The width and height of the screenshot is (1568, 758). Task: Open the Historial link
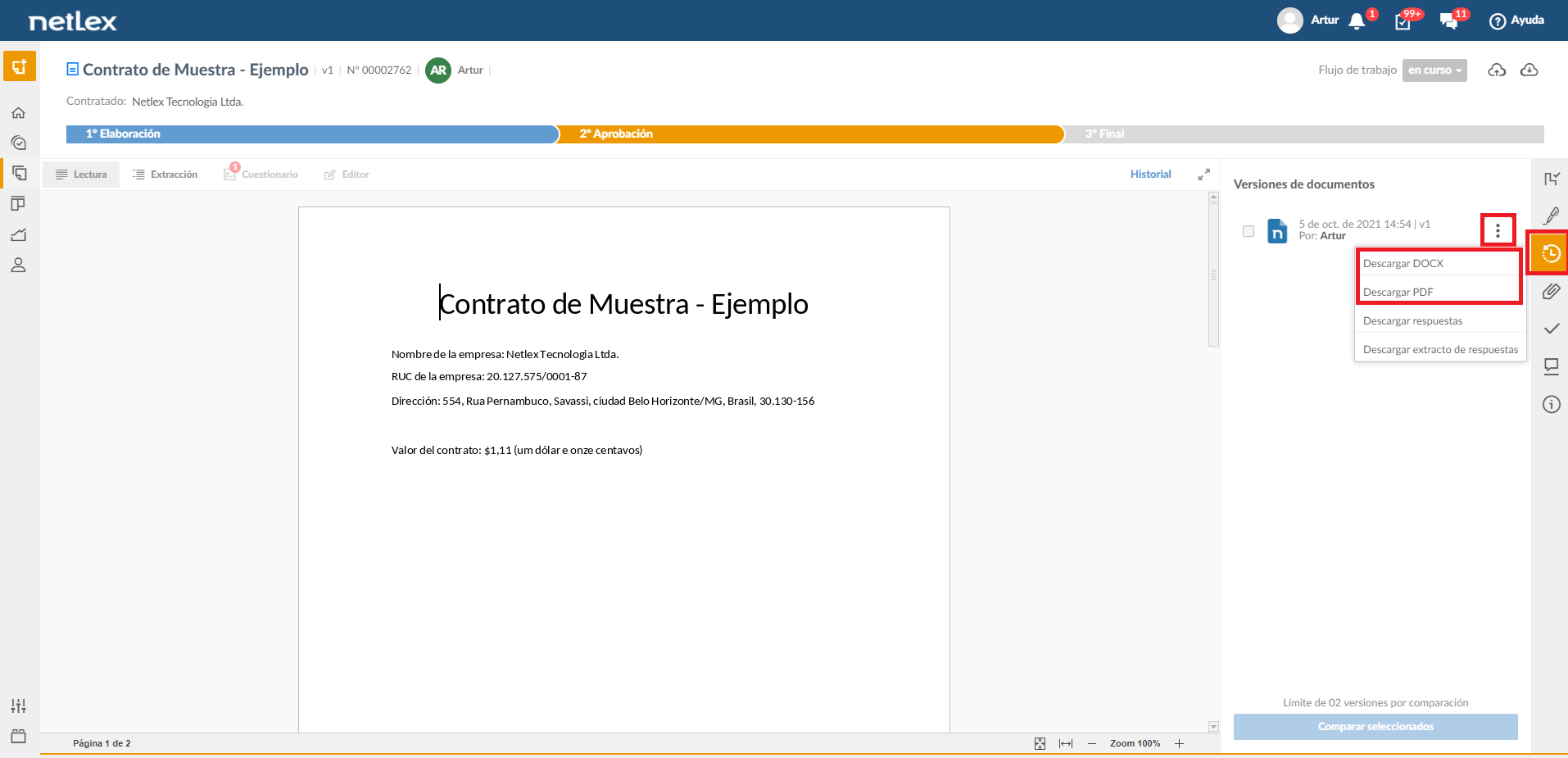pos(1150,175)
